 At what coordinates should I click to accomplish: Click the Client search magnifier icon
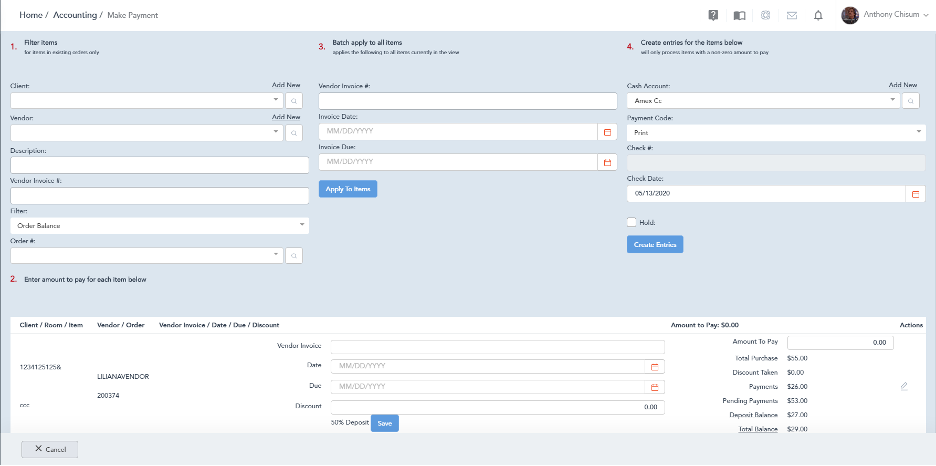[294, 101]
